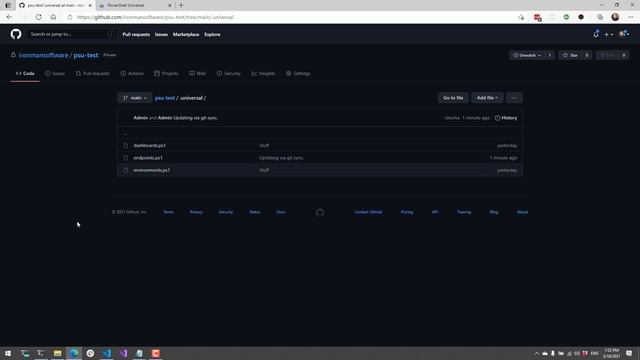Open the Wiki tab
Viewport: 640px width, 360px height.
tap(198, 73)
